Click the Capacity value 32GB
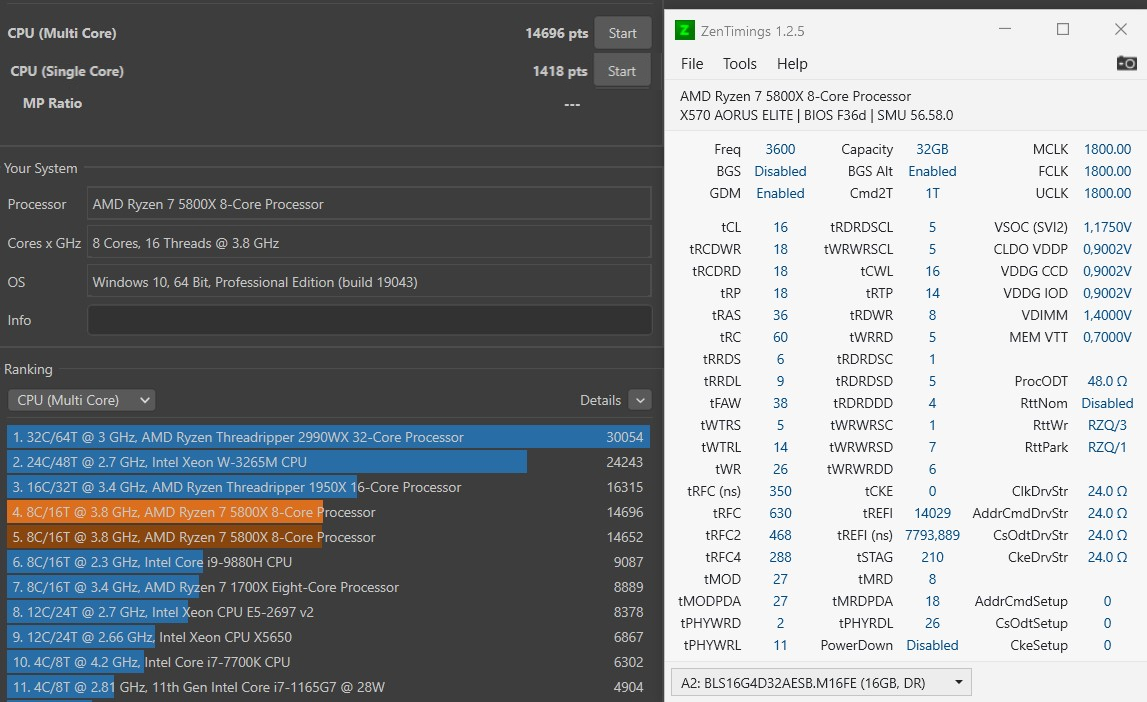Viewport: 1147px width, 702px height. [932, 149]
